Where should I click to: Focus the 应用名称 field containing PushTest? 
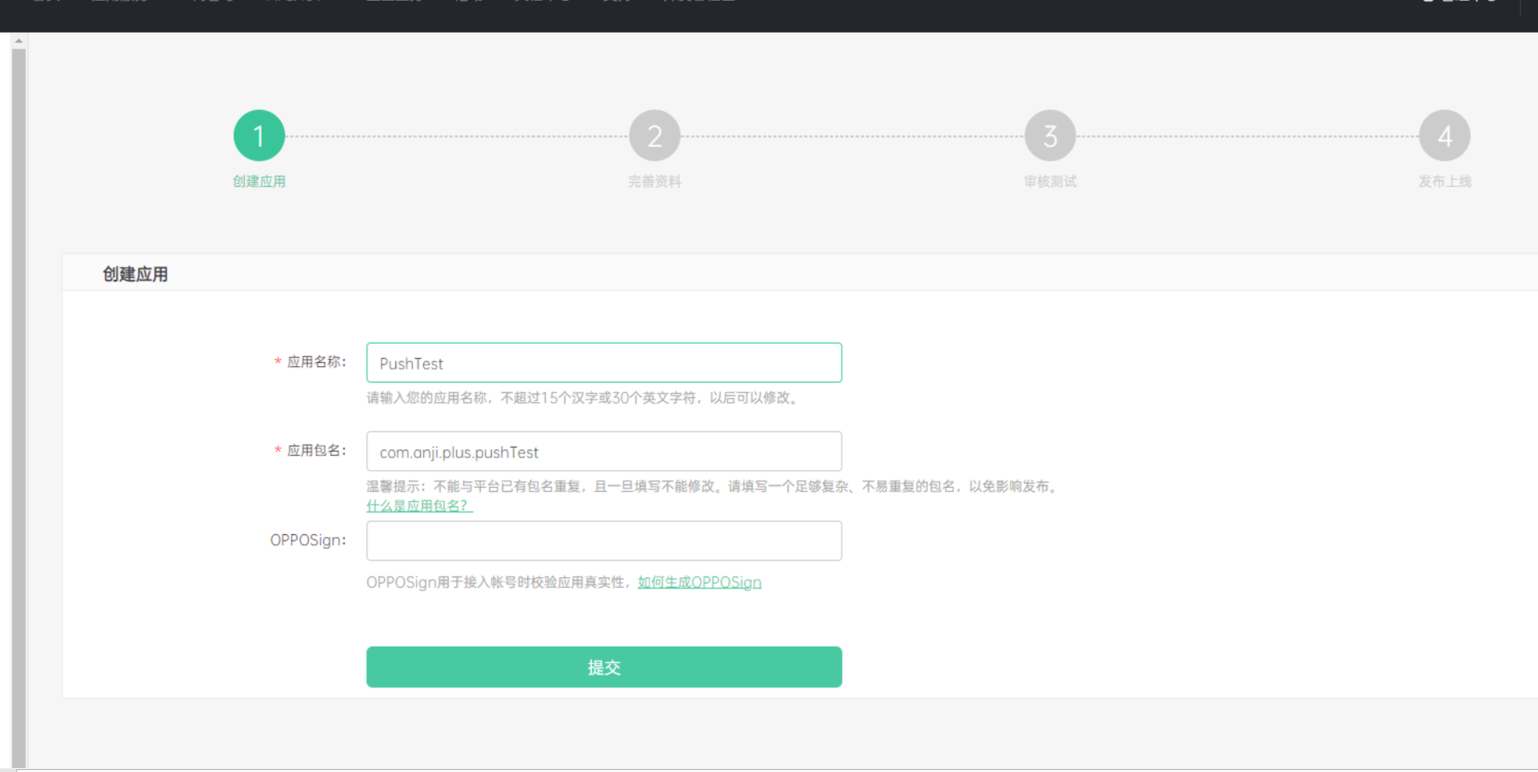604,363
